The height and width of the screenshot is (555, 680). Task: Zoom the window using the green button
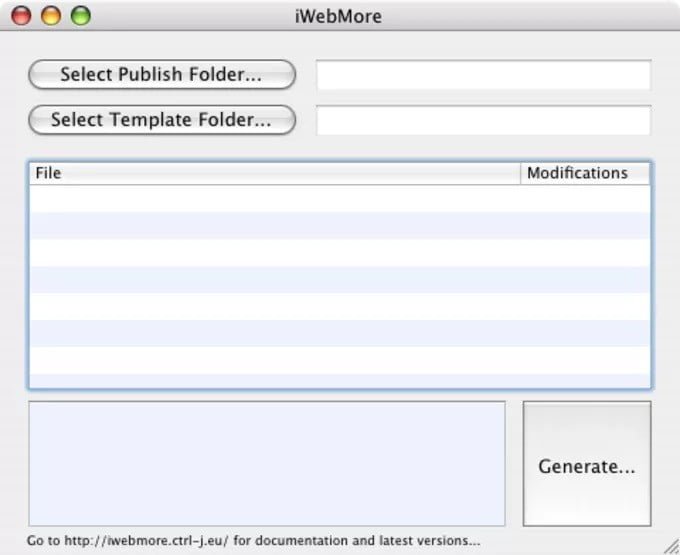click(x=80, y=16)
